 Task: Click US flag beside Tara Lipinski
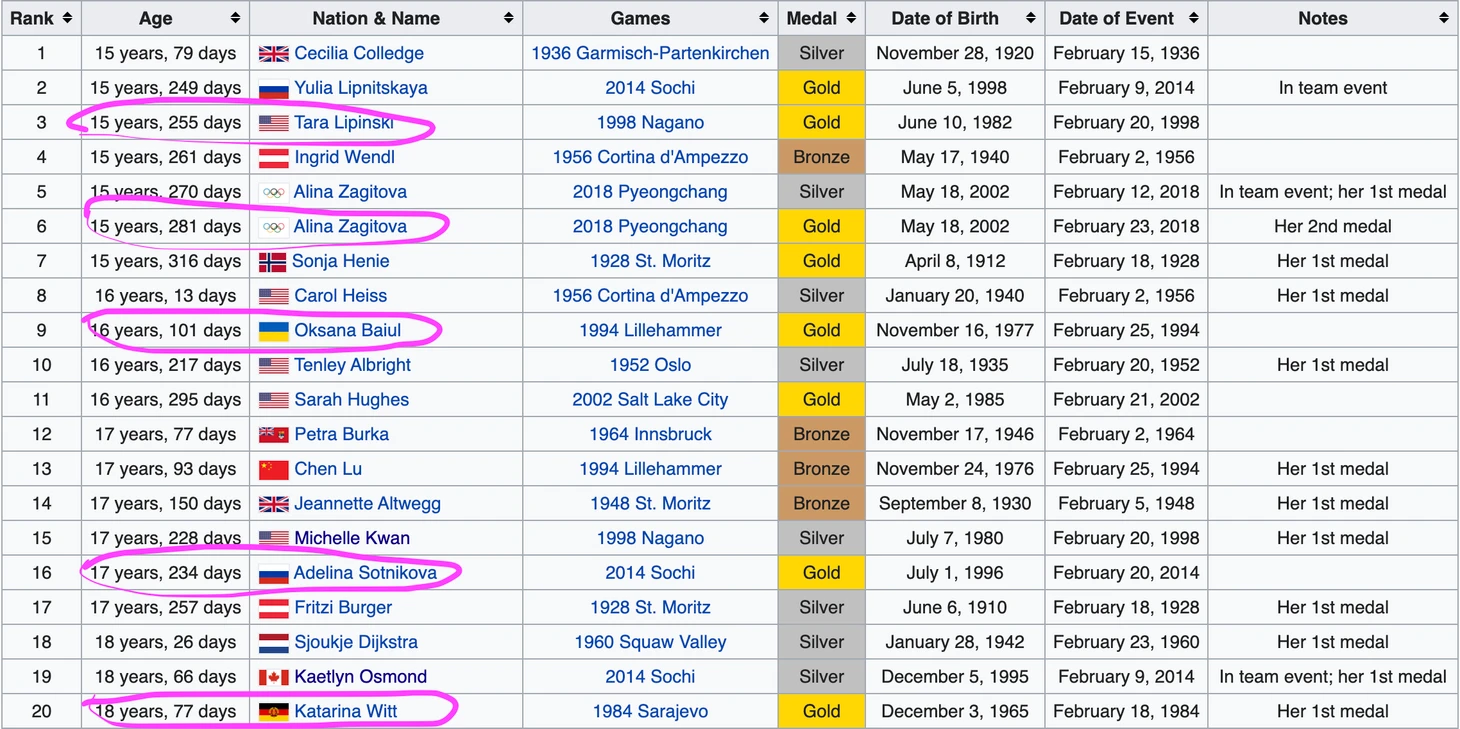[x=273, y=123]
